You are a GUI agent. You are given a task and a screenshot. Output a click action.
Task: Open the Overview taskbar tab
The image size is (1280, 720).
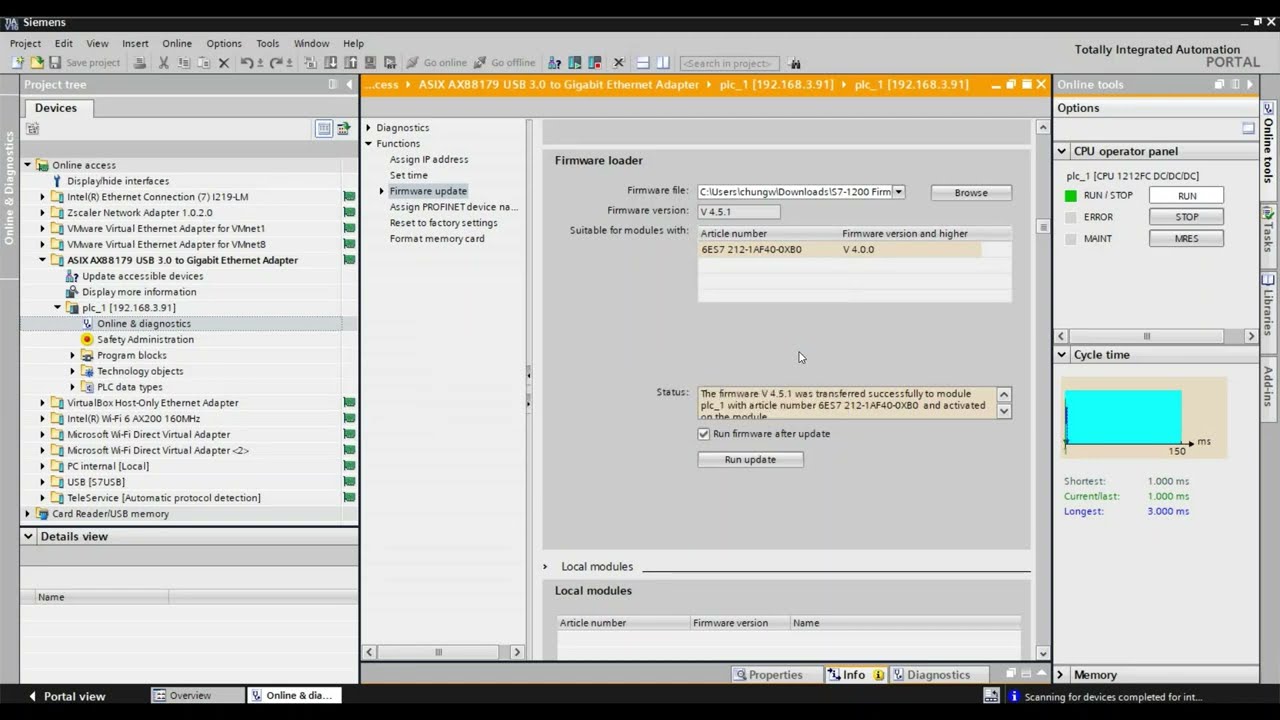point(197,696)
